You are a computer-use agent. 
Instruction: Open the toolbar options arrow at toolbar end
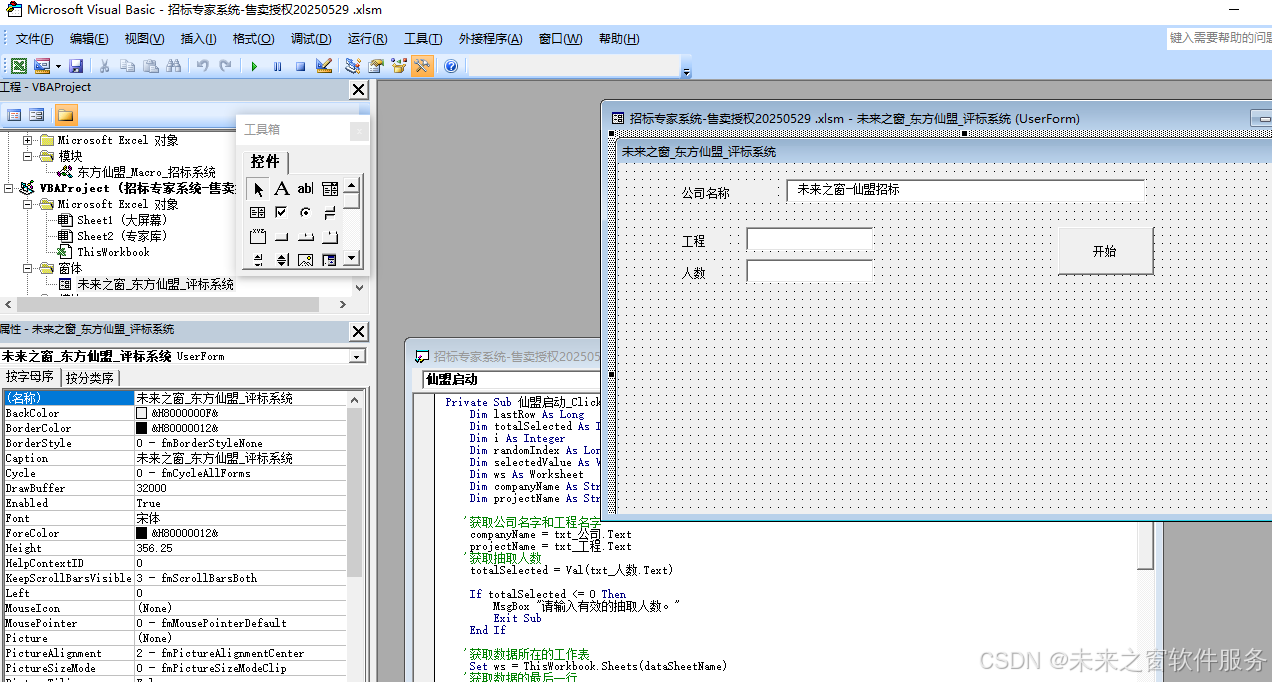click(x=686, y=71)
